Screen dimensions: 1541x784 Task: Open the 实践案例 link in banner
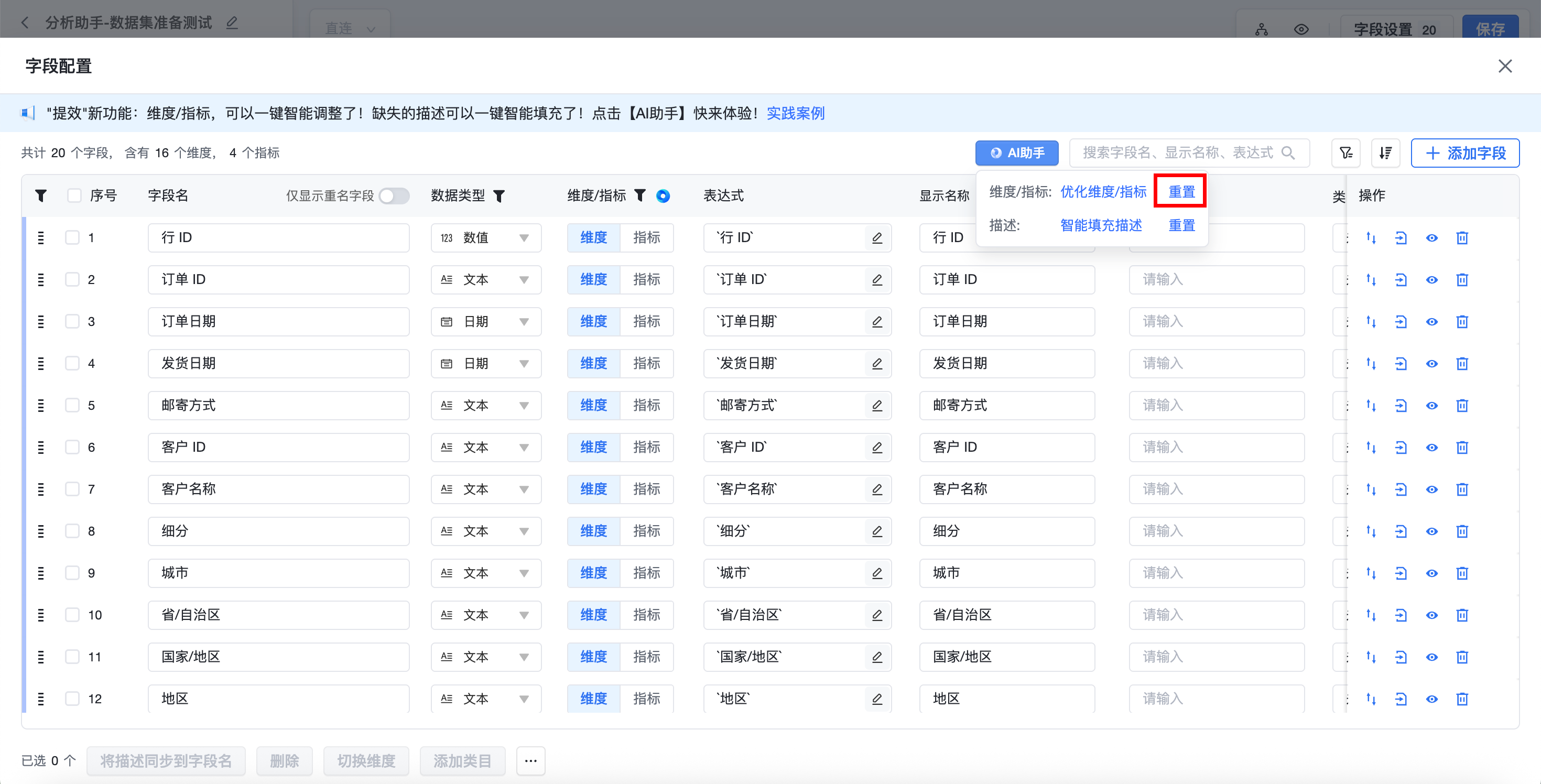796,113
